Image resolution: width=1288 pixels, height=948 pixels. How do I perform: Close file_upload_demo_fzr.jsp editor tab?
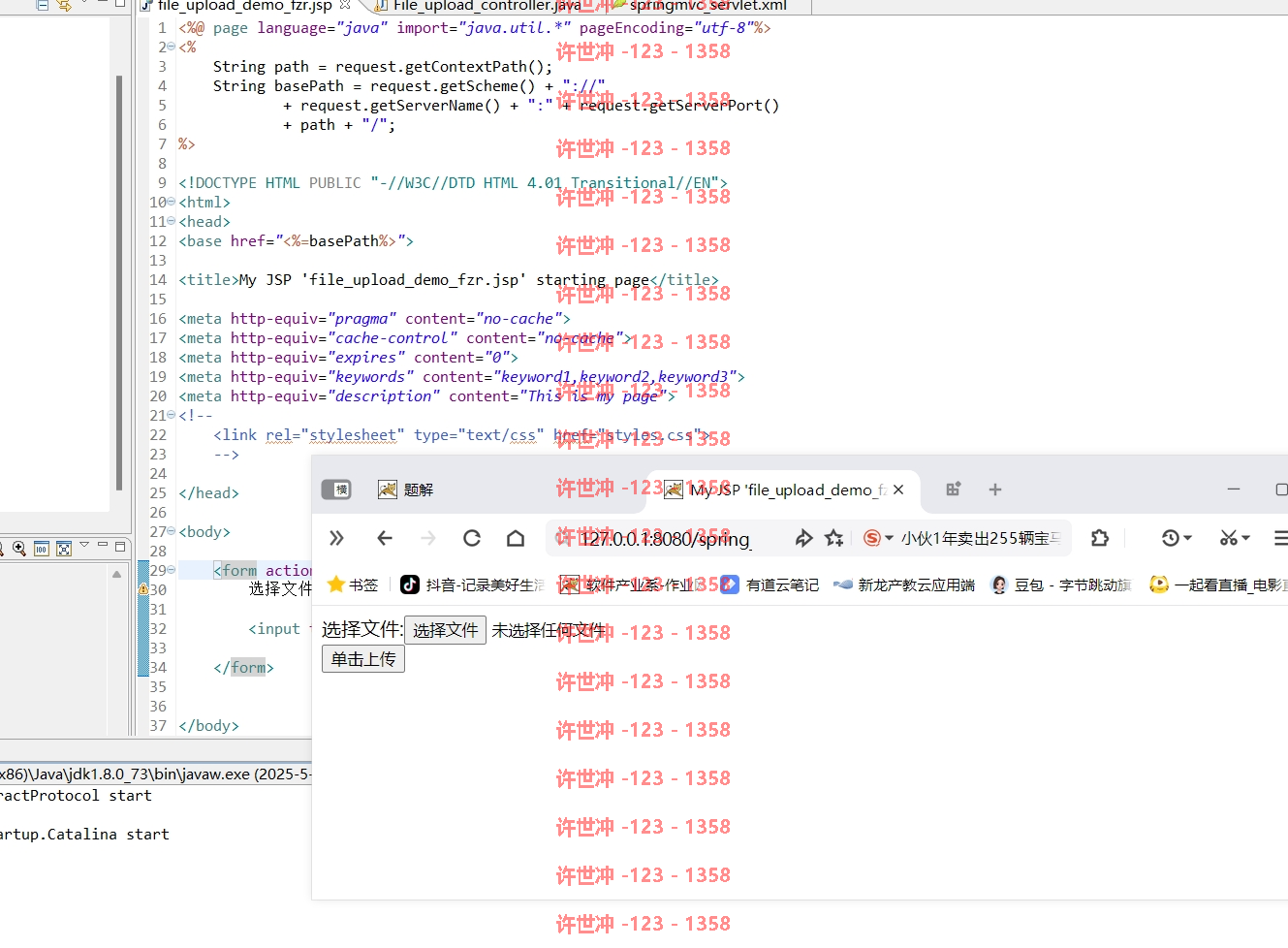click(344, 5)
